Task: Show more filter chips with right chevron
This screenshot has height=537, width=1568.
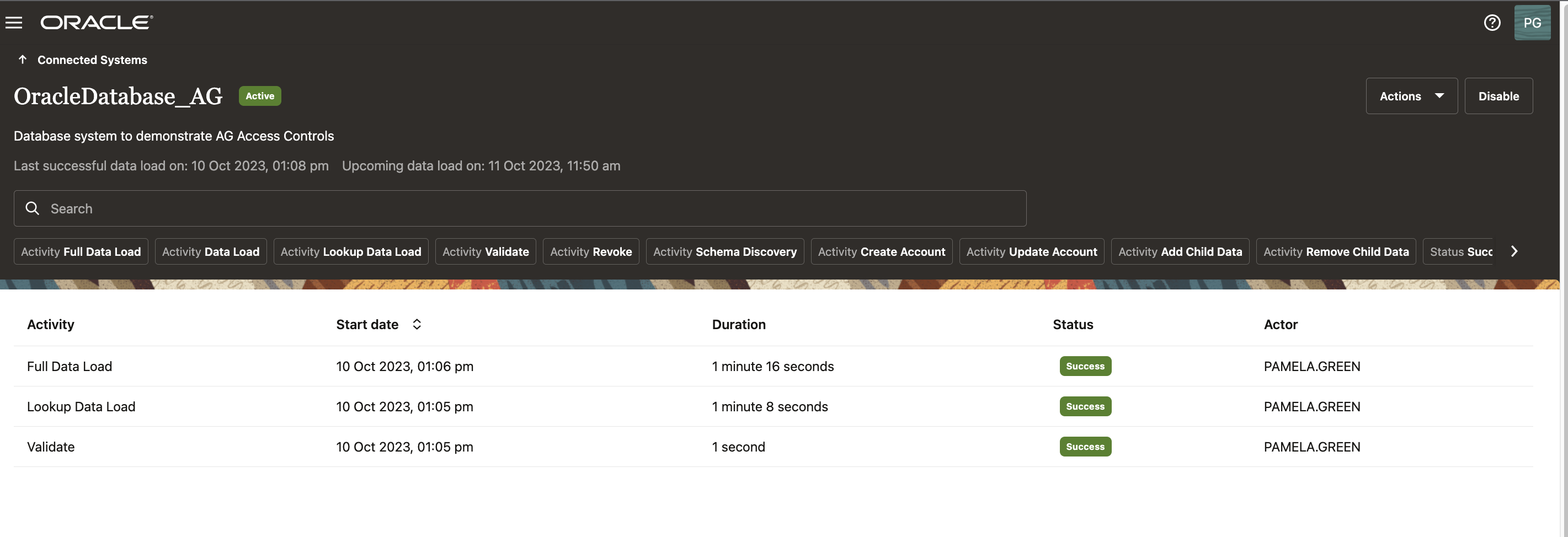Action: [x=1514, y=251]
